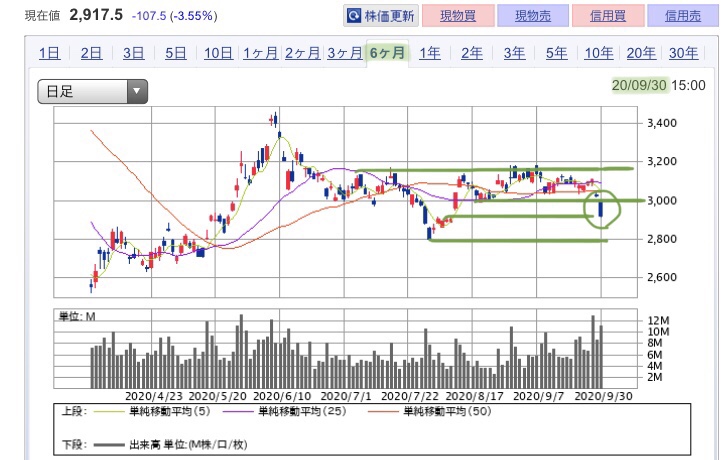Viewport: 726px width, 460px height.
Task: Click the 単位: M volume unit label
Action: pos(77,317)
